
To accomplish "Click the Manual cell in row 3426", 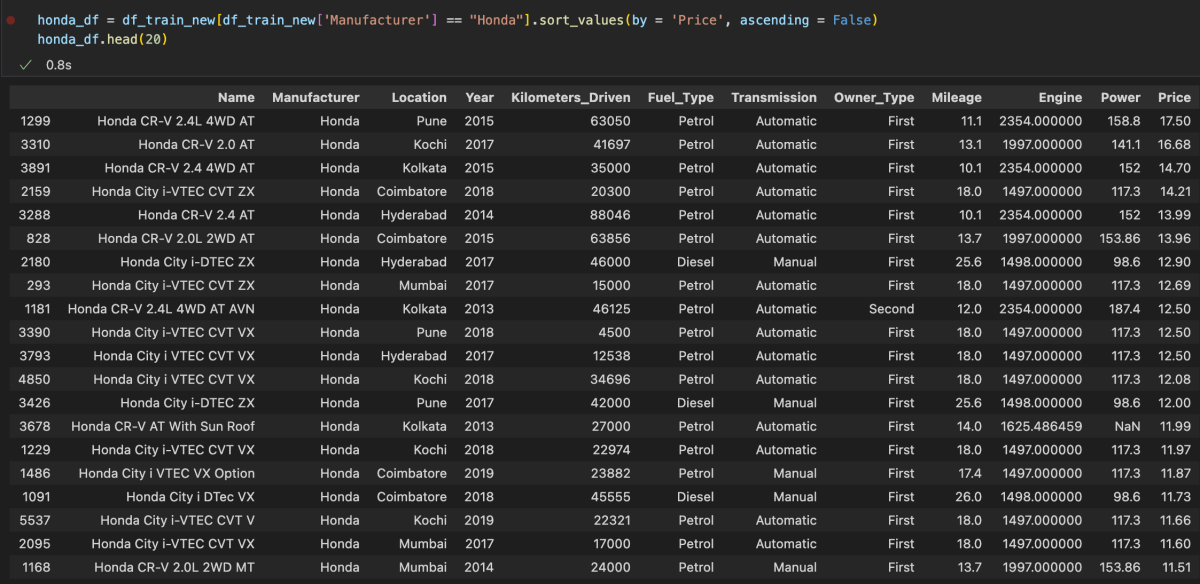I will pyautogui.click(x=794, y=403).
